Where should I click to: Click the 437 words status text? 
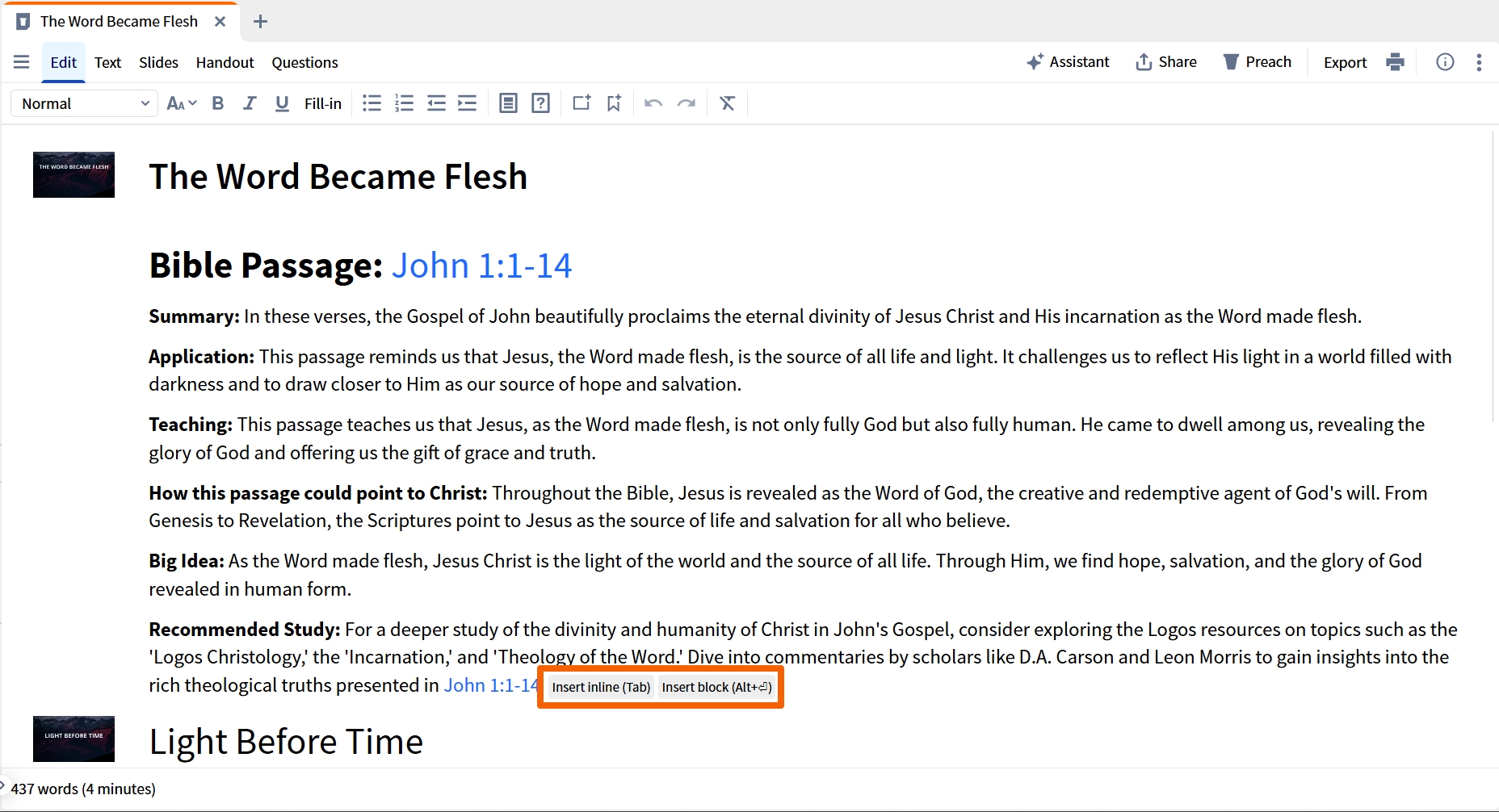[83, 789]
